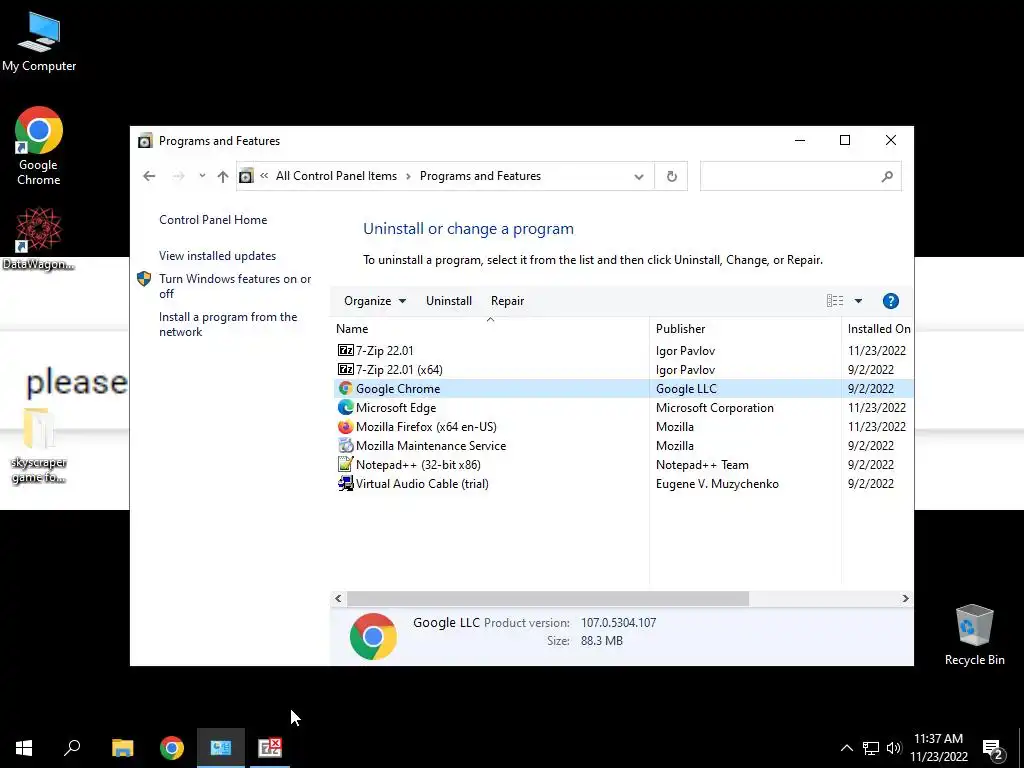Click publisher Eugene V. Muzychenko
Screen dimensions: 1024x768
[x=717, y=484]
